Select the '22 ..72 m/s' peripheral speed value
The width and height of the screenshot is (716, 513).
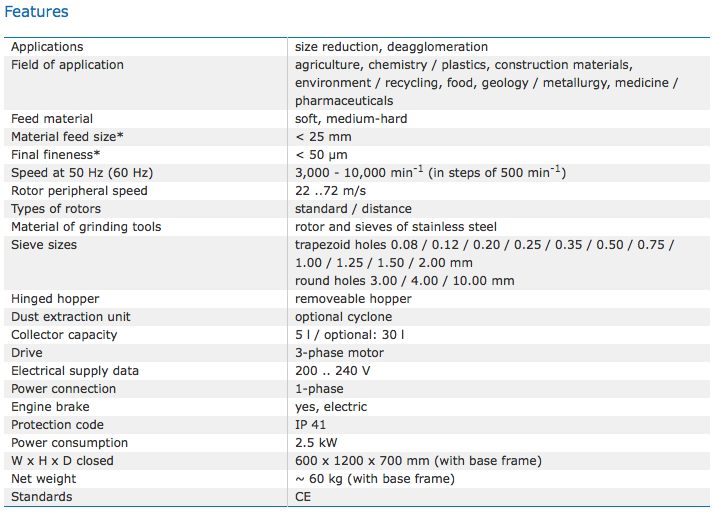click(x=328, y=191)
